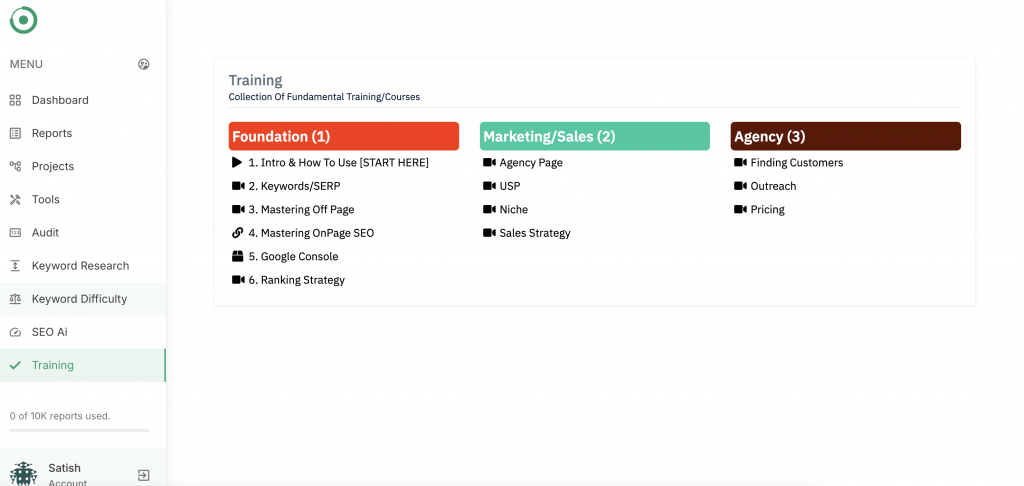Viewport: 1024px width, 486px height.
Task: Click the theme palette icon beside MENU
Action: coord(144,64)
